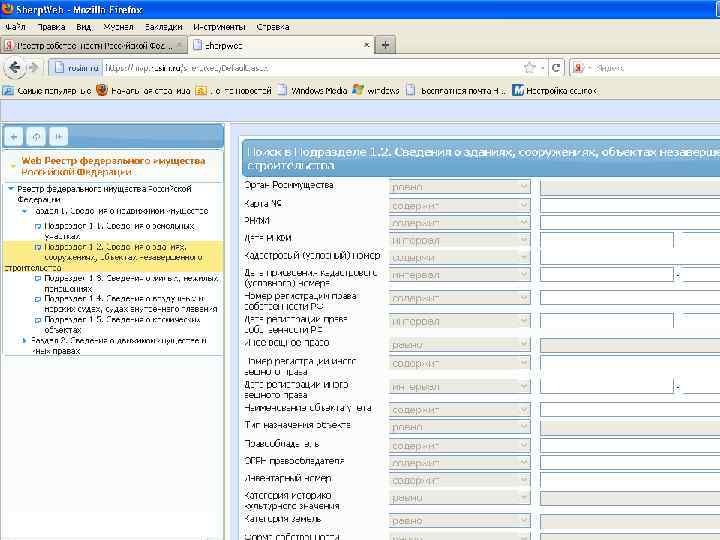This screenshot has width=720, height=540.
Task: Open a new tab with plus button
Action: 385,45
